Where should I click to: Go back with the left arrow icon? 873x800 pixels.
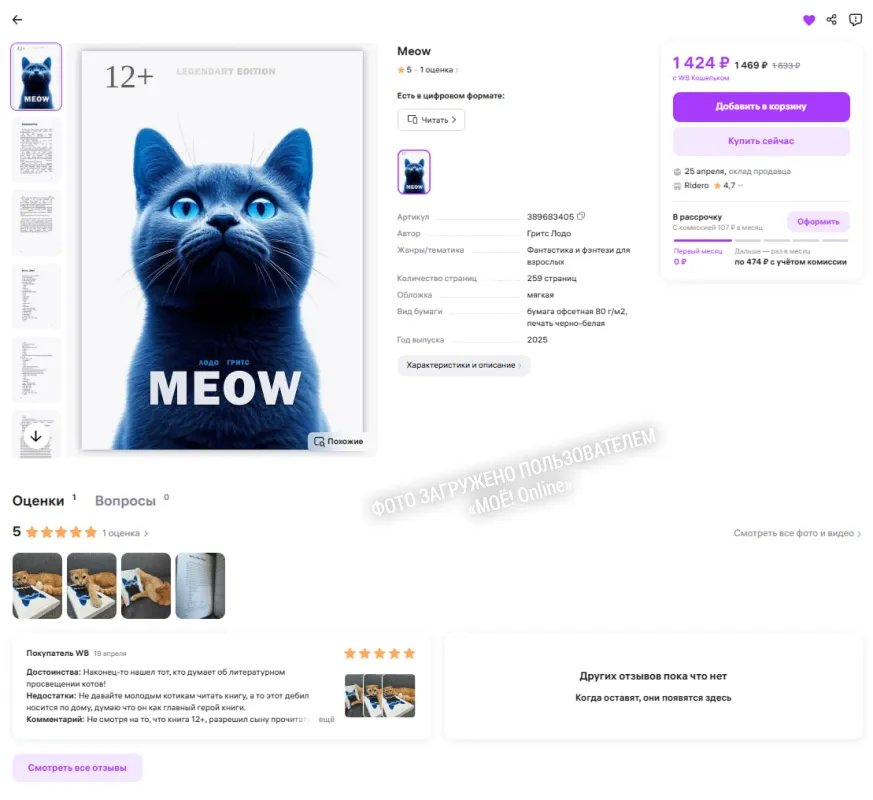17,20
